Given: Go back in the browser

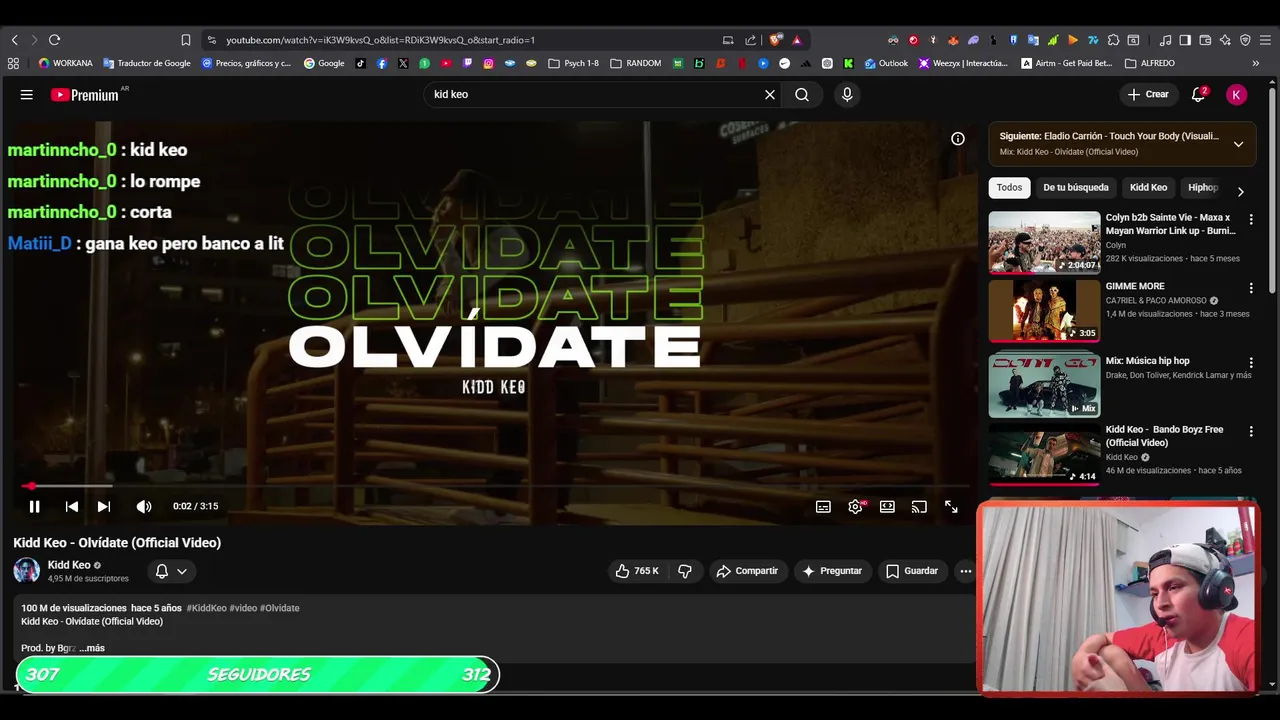Looking at the screenshot, I should pos(14,40).
